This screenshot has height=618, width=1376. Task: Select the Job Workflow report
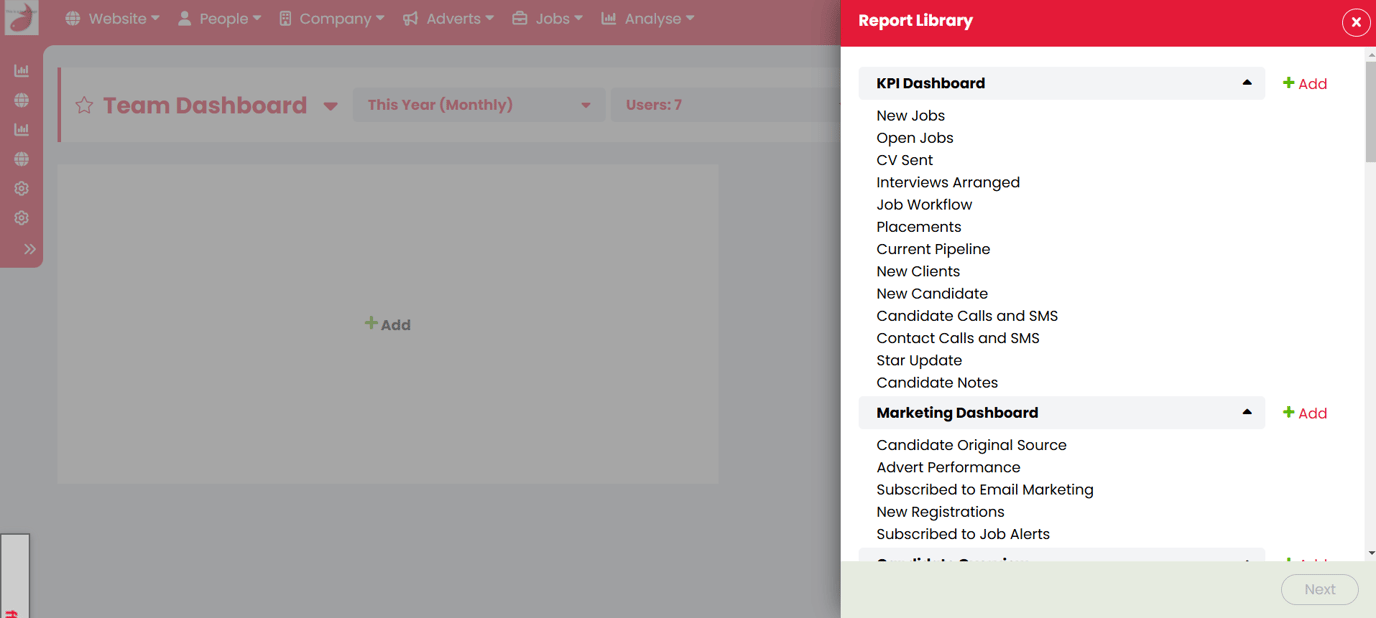click(x=924, y=205)
